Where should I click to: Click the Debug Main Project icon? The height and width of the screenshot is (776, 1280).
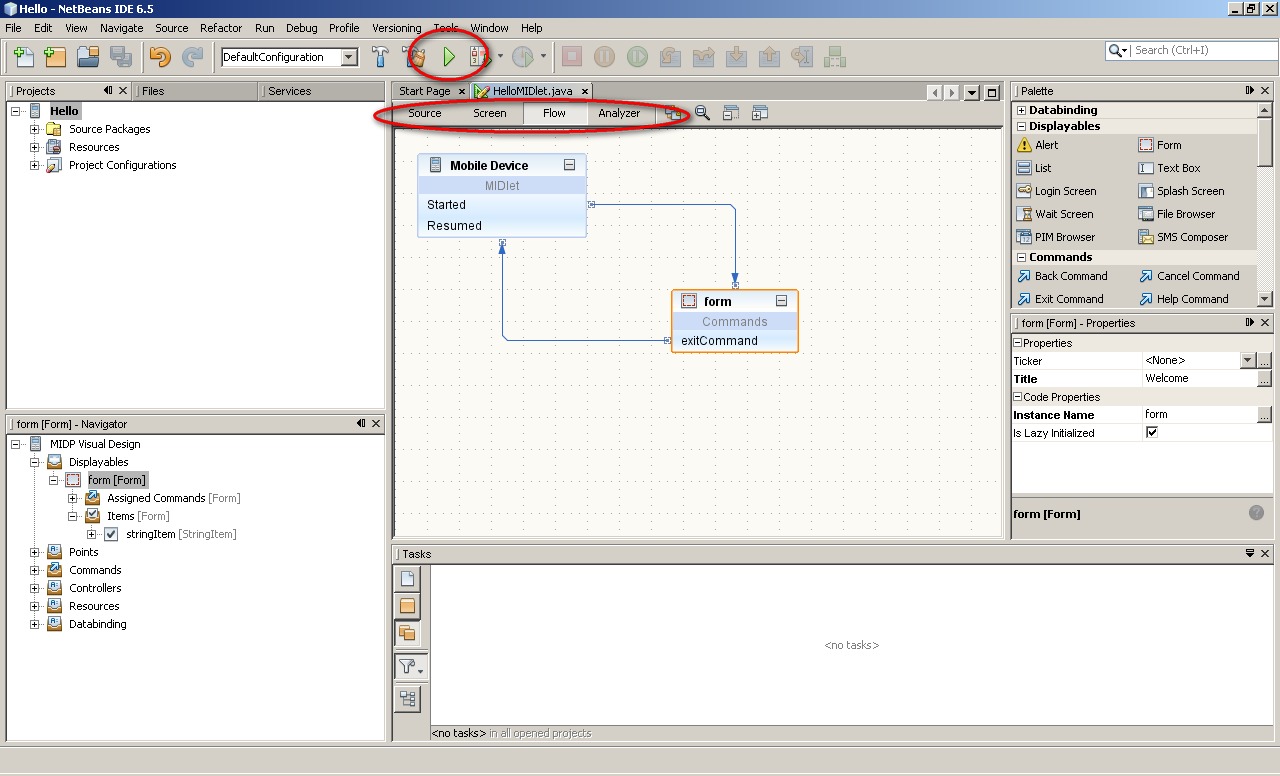coord(481,57)
